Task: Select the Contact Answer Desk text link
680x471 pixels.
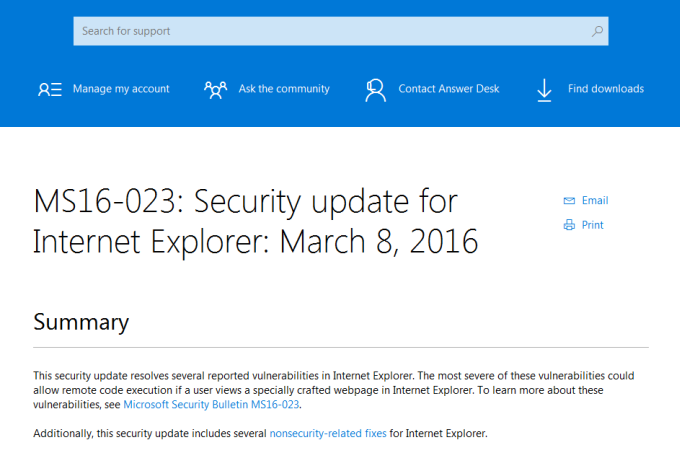Action: (451, 89)
